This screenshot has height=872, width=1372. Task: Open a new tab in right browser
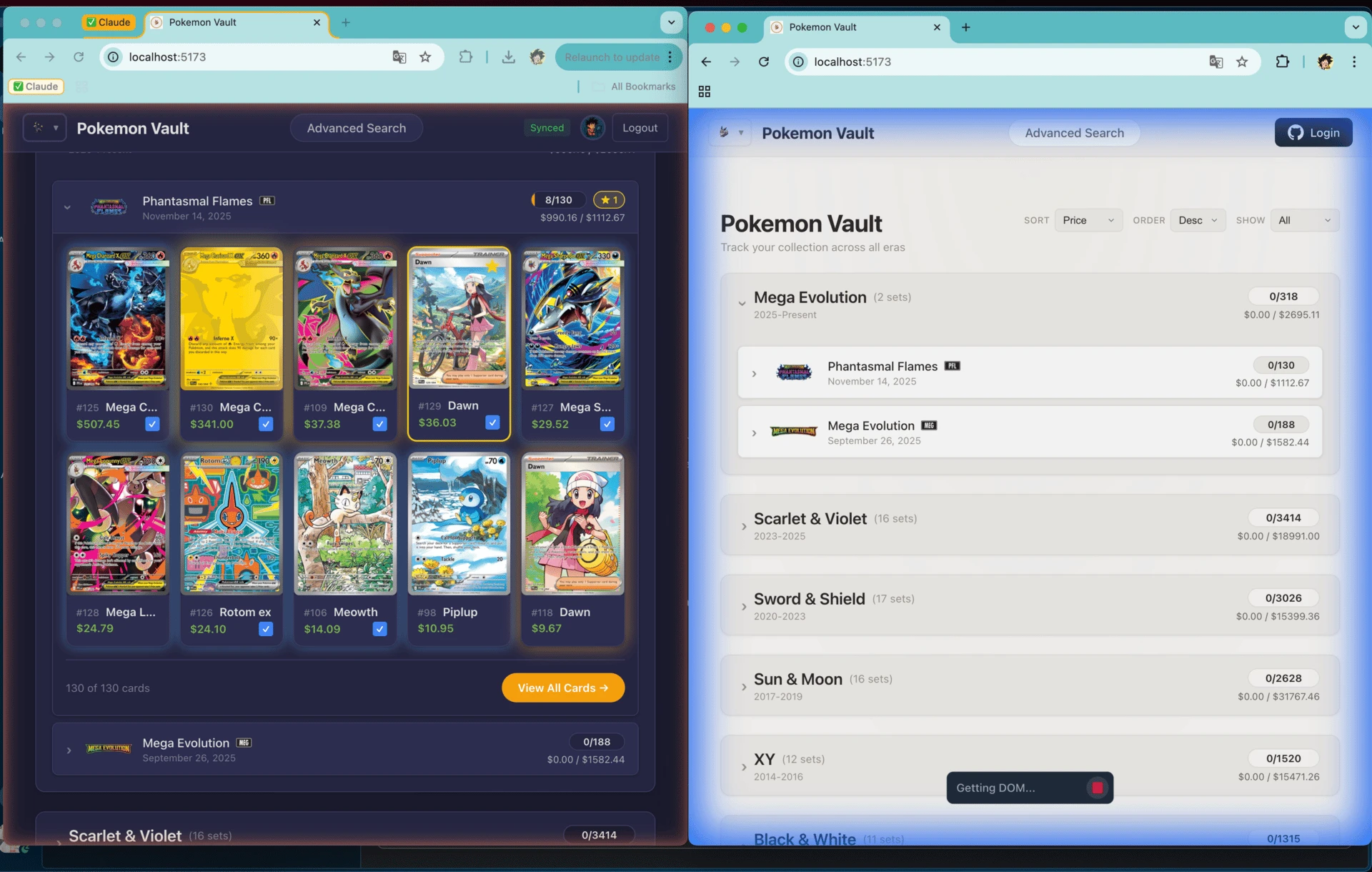click(x=965, y=27)
